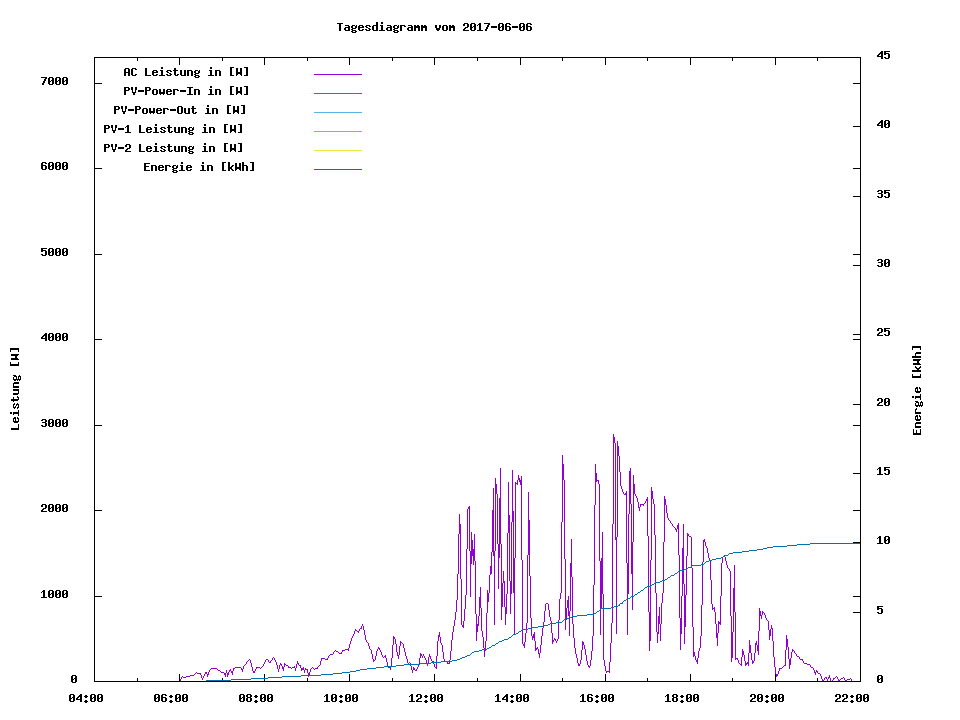Click the PV-2 Leistung in [W] legend text
The image size is (960, 720).
click(173, 148)
